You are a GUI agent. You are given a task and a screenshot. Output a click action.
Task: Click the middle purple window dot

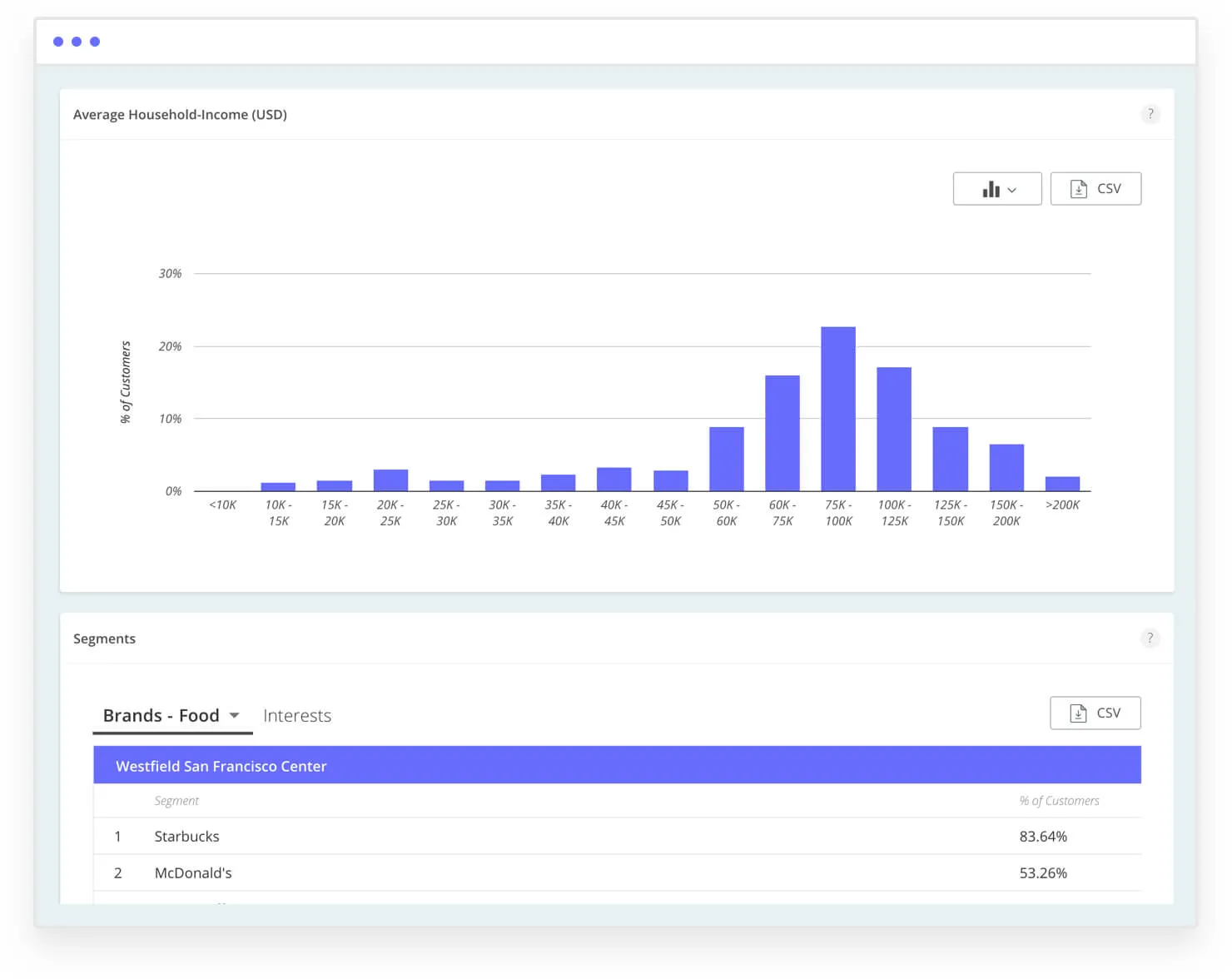(76, 41)
